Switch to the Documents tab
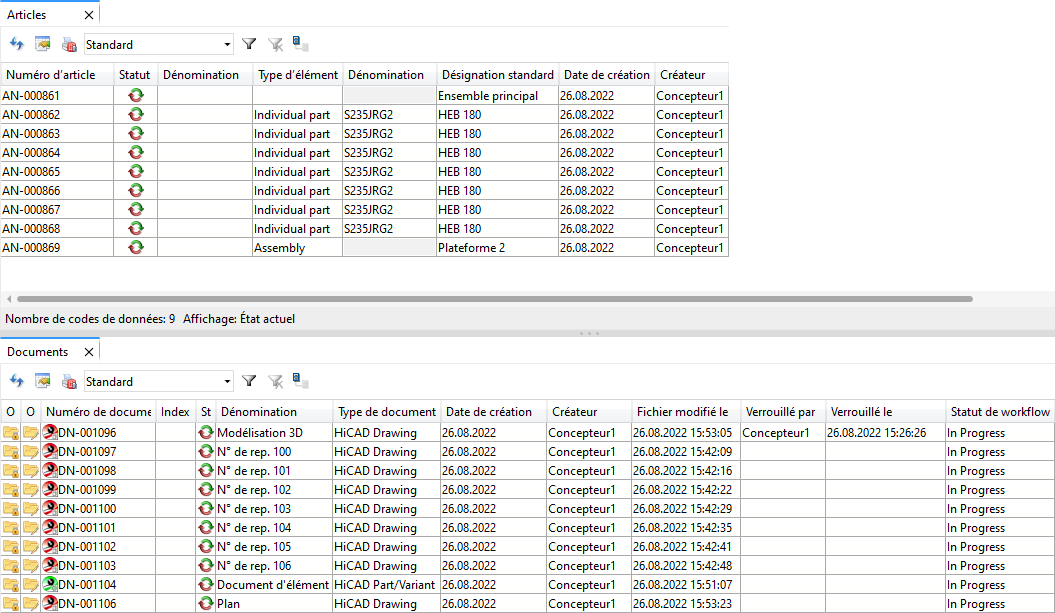This screenshot has width=1055, height=613. click(38, 352)
